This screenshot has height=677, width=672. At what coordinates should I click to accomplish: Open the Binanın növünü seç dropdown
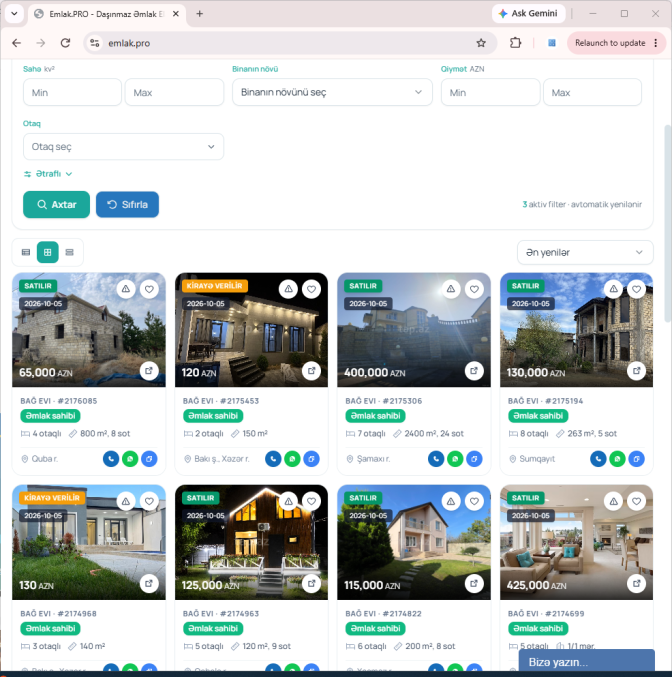(332, 92)
